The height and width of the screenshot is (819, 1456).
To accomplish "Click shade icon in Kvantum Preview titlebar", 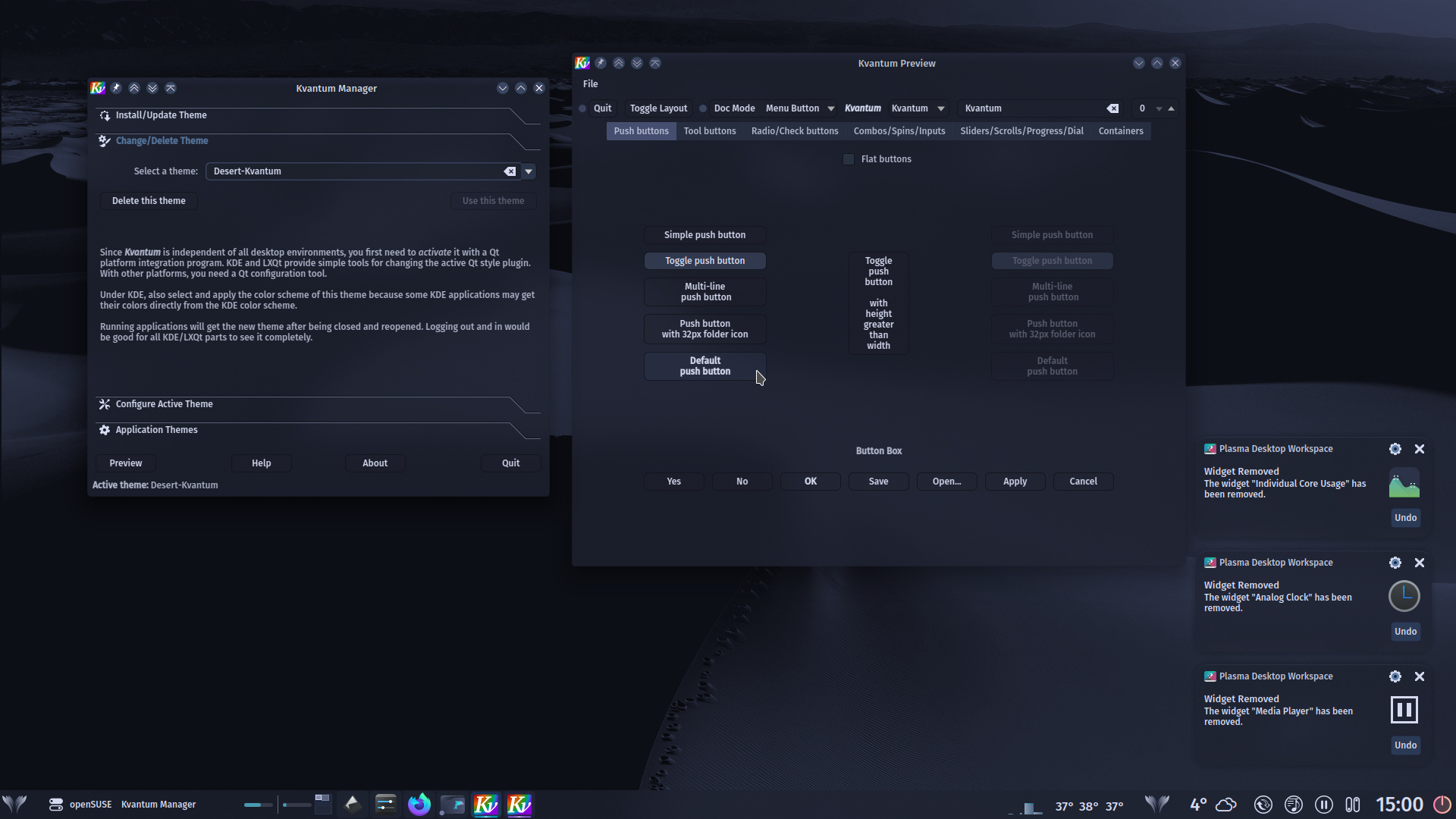I will pos(655,63).
